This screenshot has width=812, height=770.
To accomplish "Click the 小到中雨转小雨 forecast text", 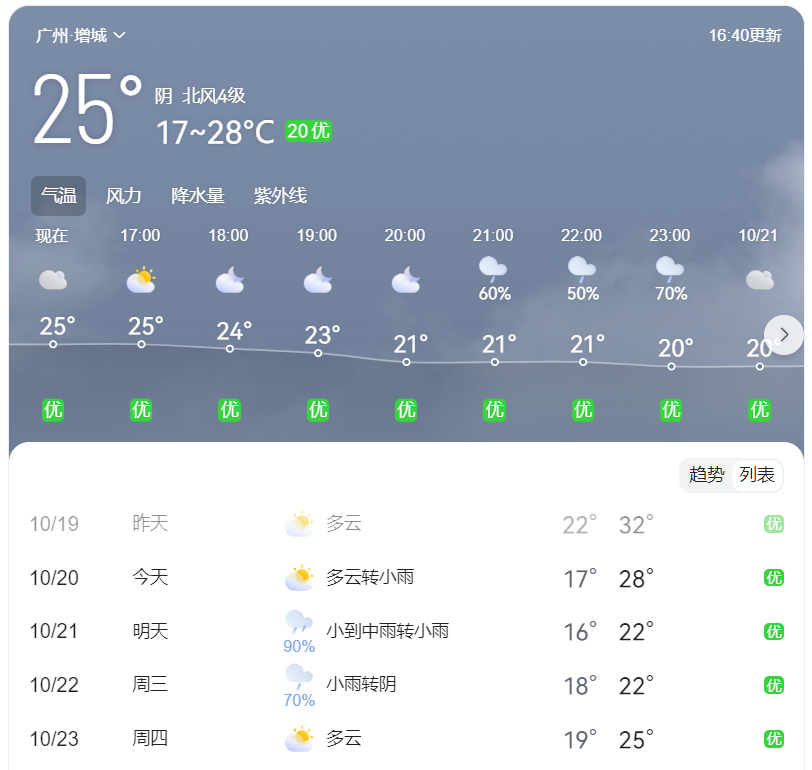I will pyautogui.click(x=387, y=631).
